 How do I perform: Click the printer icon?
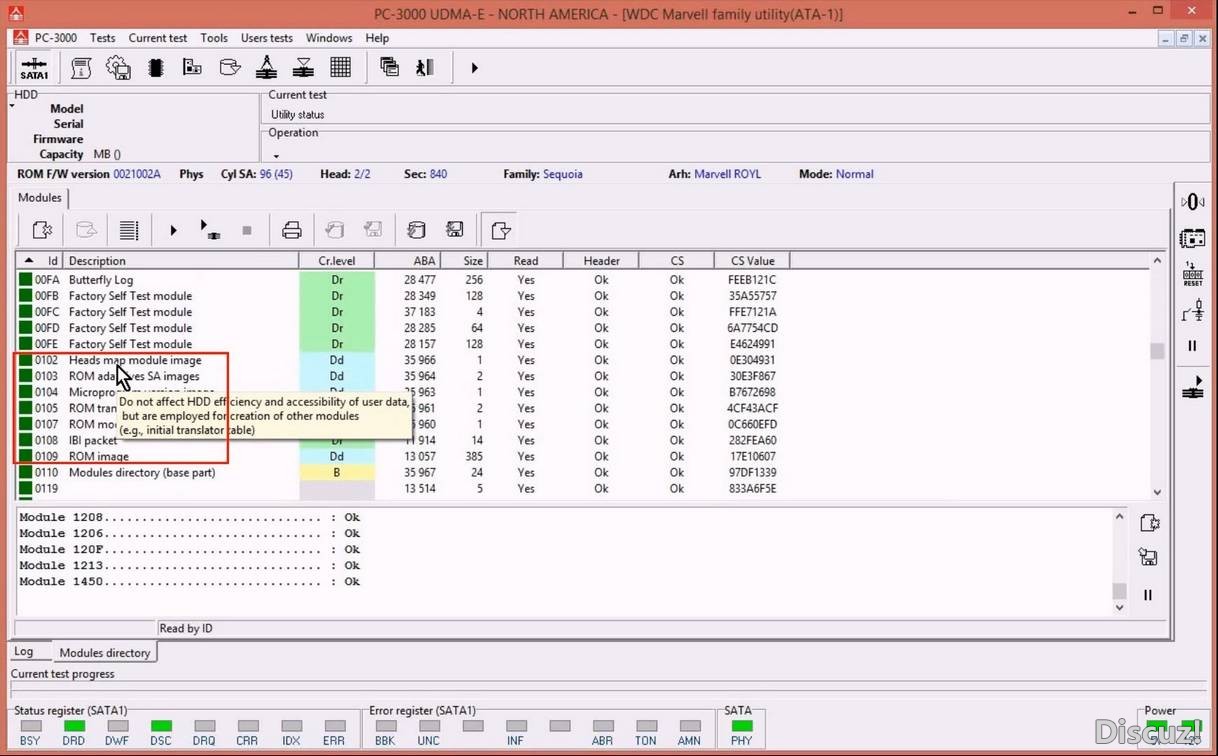[292, 230]
